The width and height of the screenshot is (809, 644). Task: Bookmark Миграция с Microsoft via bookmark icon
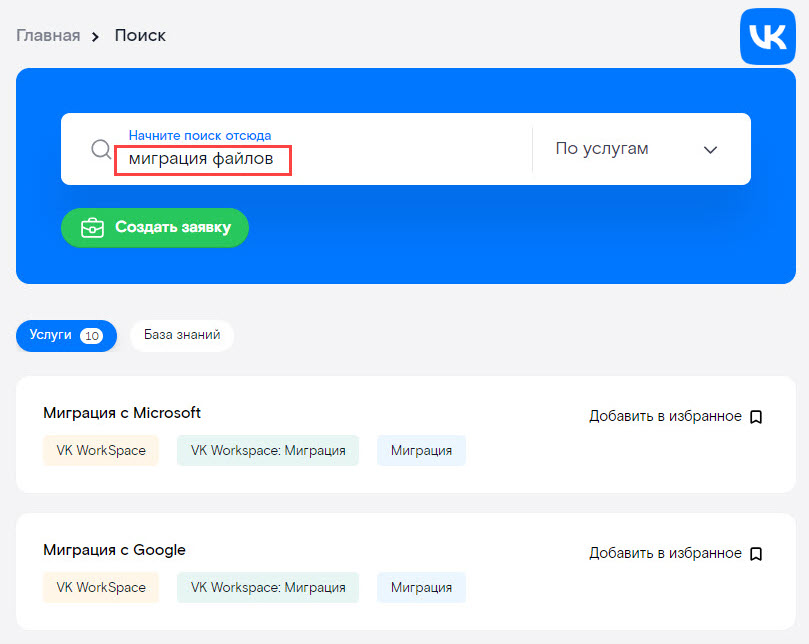(756, 416)
